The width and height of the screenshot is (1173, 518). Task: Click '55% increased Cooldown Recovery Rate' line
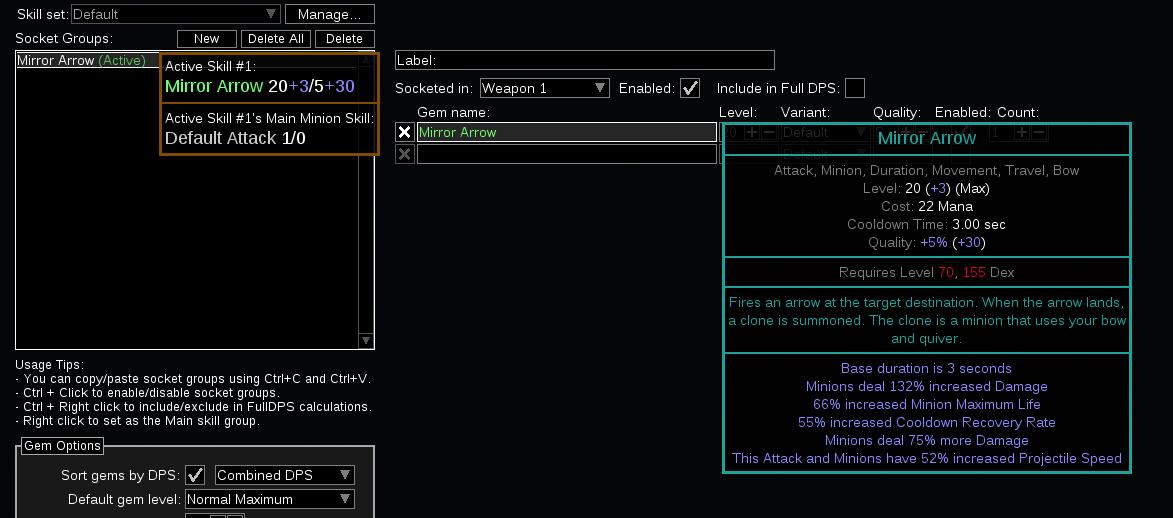click(x=926, y=422)
